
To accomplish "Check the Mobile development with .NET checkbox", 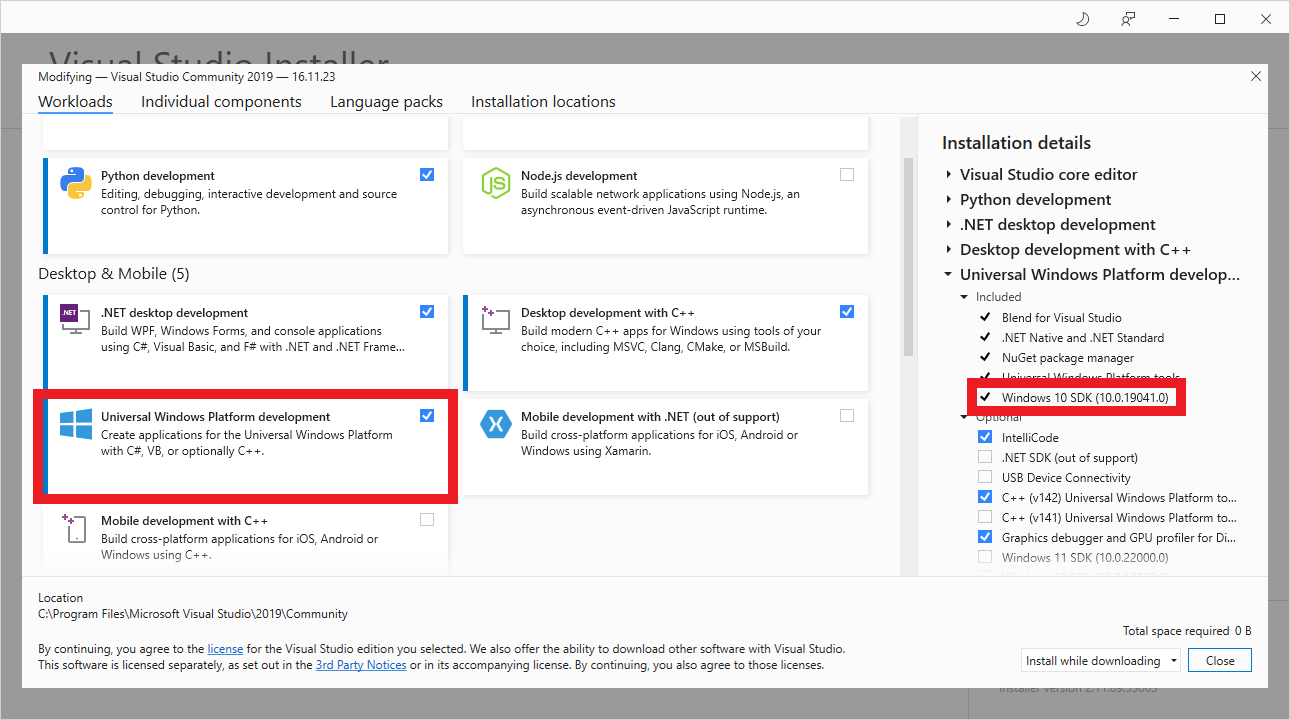I will (847, 415).
